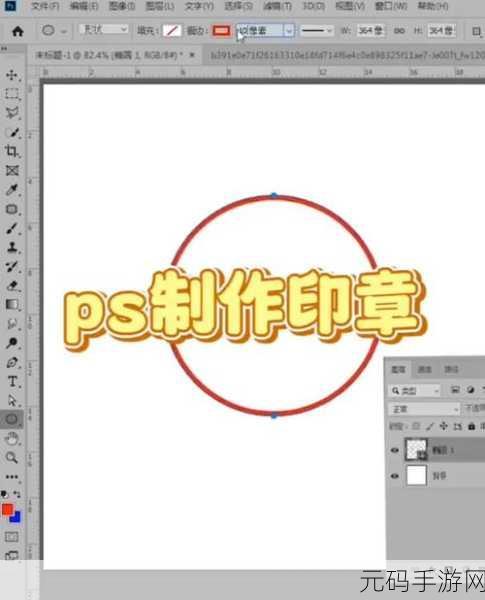Open the fill color swatch in options bar
This screenshot has height=600, width=485.
tap(171, 31)
